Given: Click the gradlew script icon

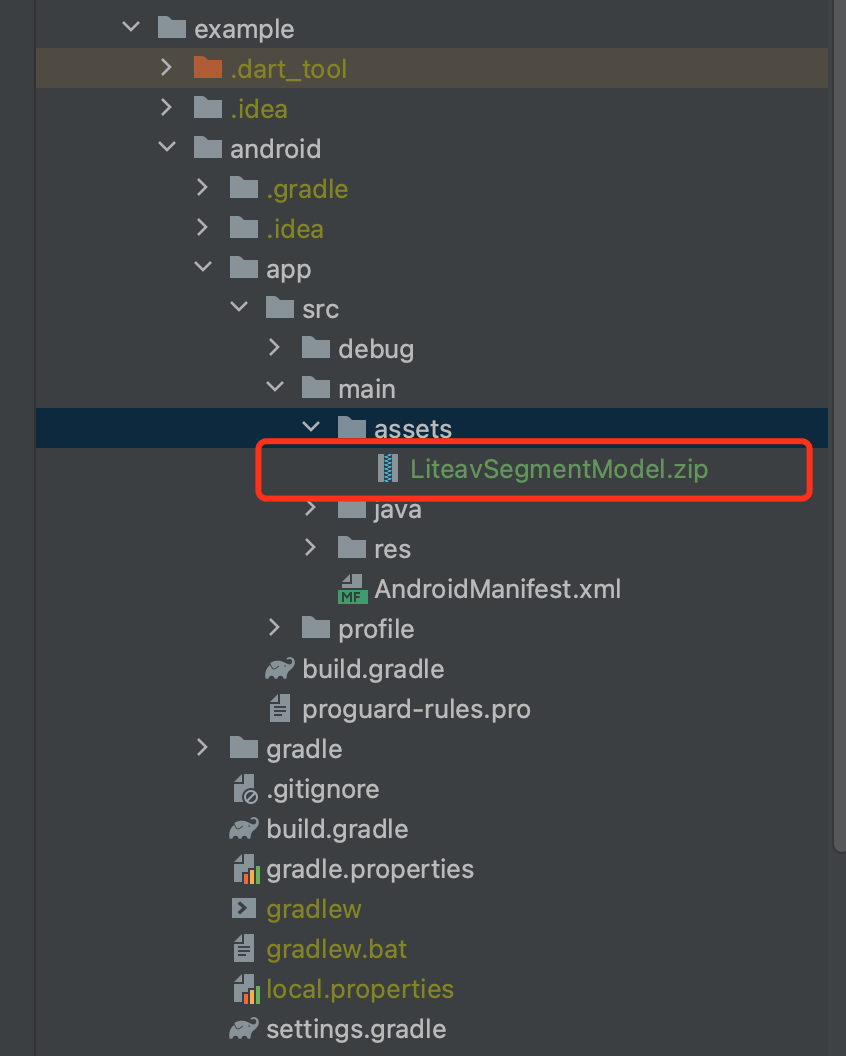Looking at the screenshot, I should [x=244, y=909].
